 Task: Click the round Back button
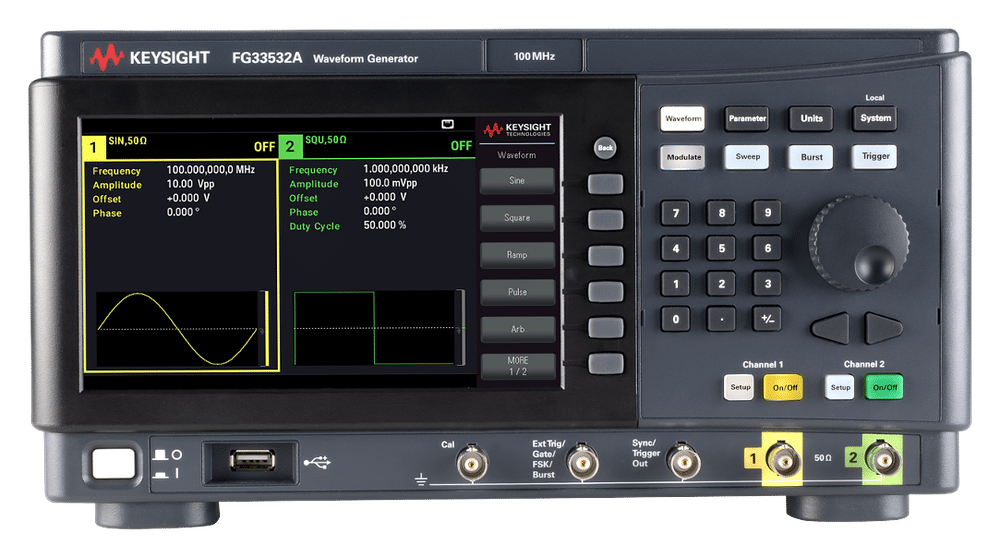pyautogui.click(x=605, y=148)
